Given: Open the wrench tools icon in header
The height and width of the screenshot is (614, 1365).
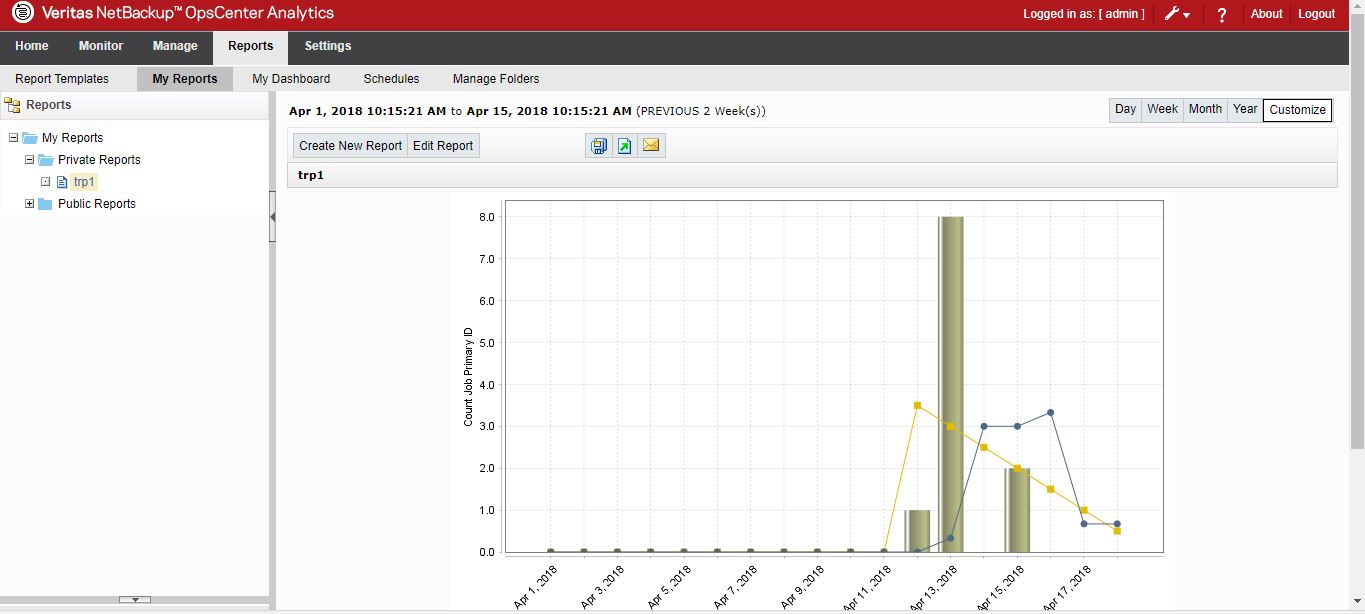Looking at the screenshot, I should point(1173,14).
